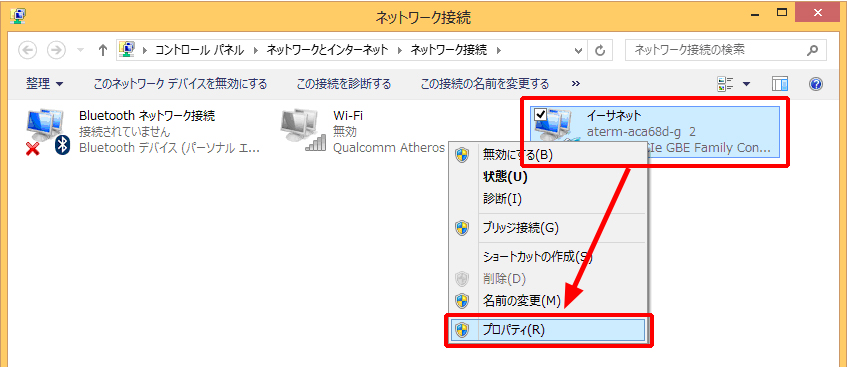Toggle the イーサネット item checkbox

(541, 115)
